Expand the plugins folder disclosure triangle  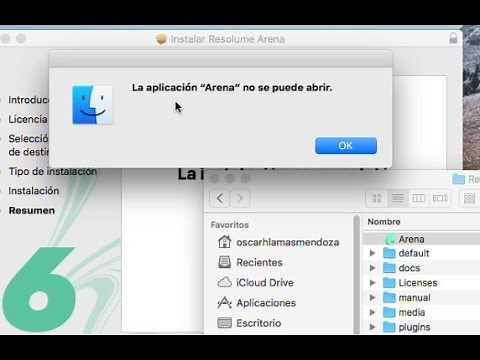coord(372,327)
